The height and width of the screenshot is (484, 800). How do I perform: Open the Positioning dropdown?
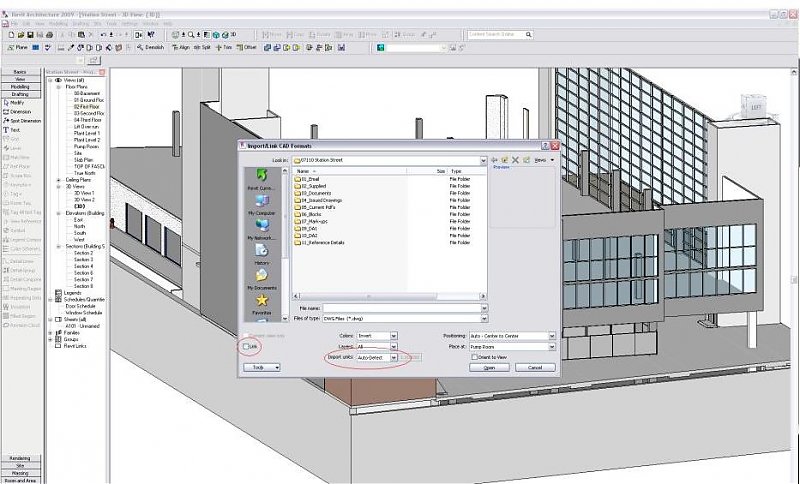coord(552,336)
